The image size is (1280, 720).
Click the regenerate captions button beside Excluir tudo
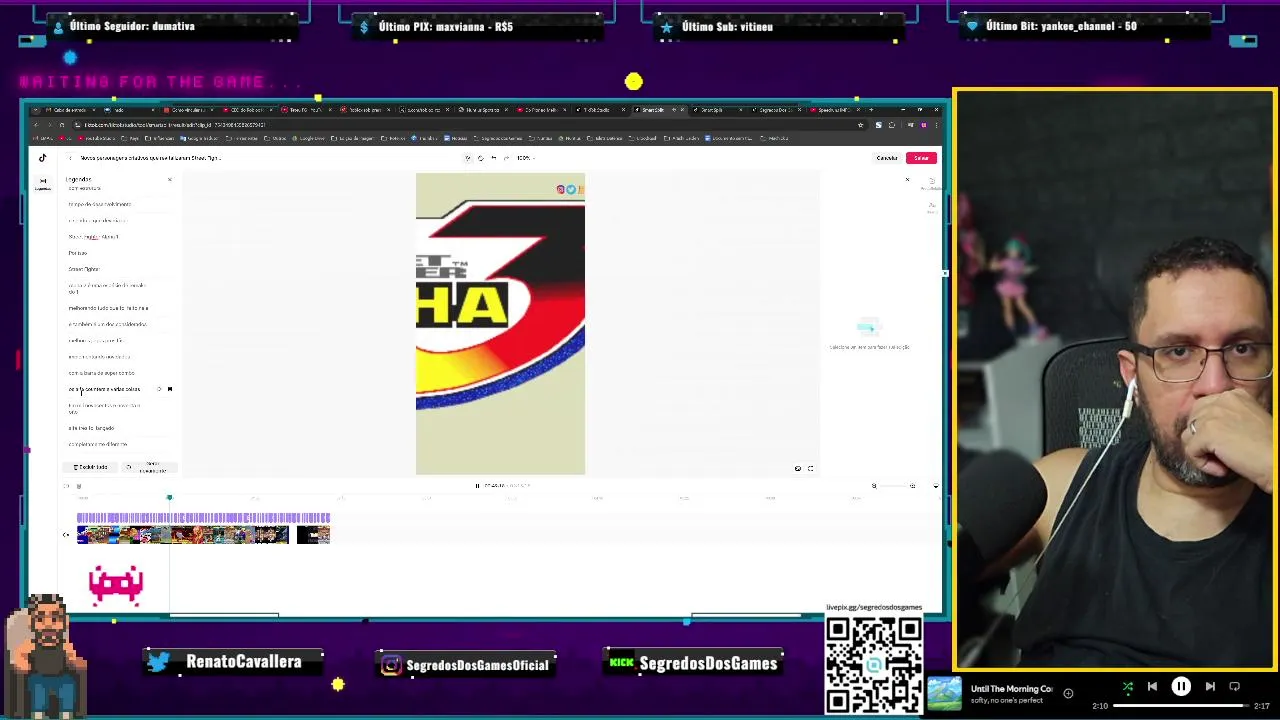click(x=147, y=467)
